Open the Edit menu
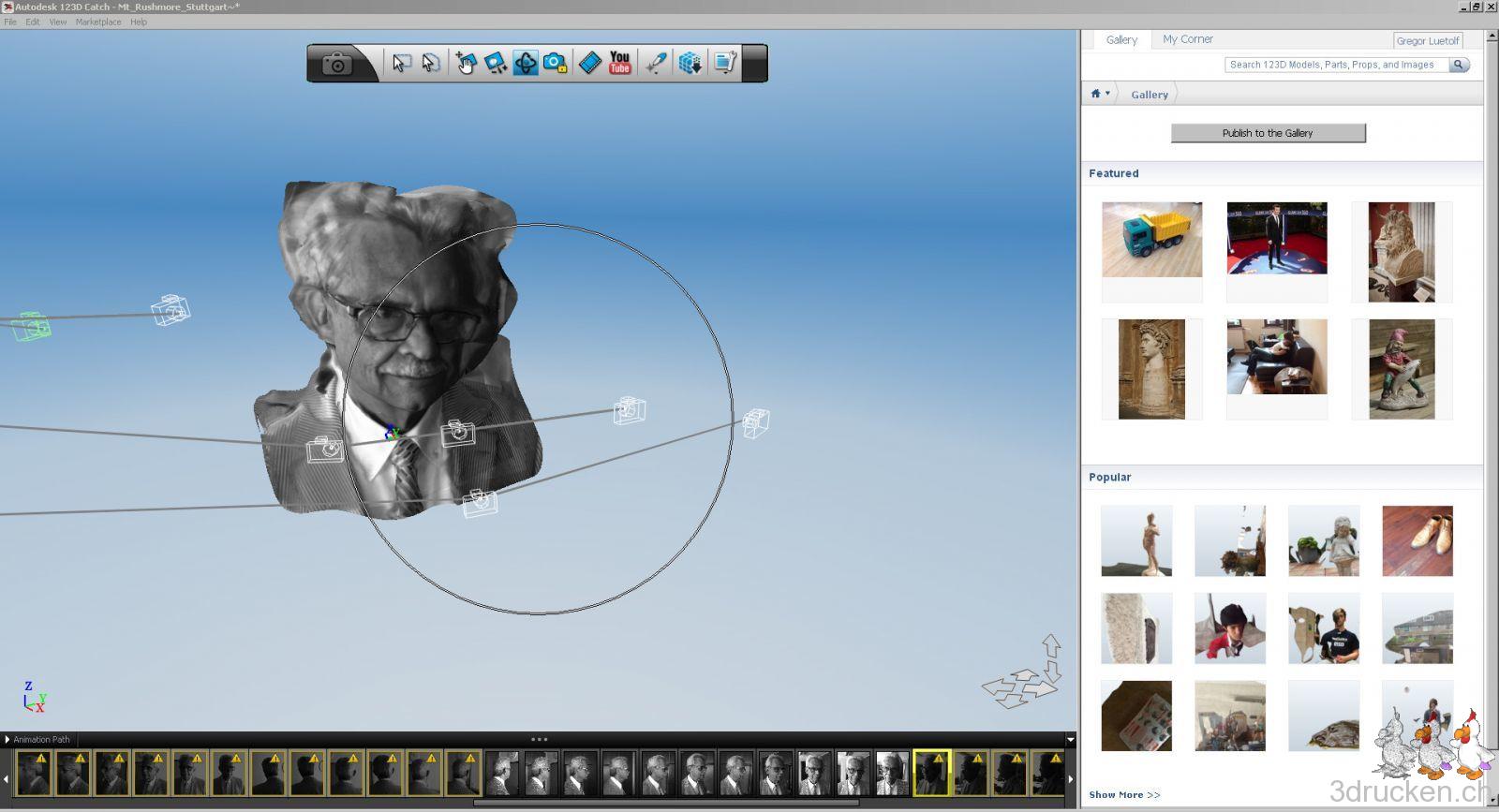1499x812 pixels. click(33, 22)
